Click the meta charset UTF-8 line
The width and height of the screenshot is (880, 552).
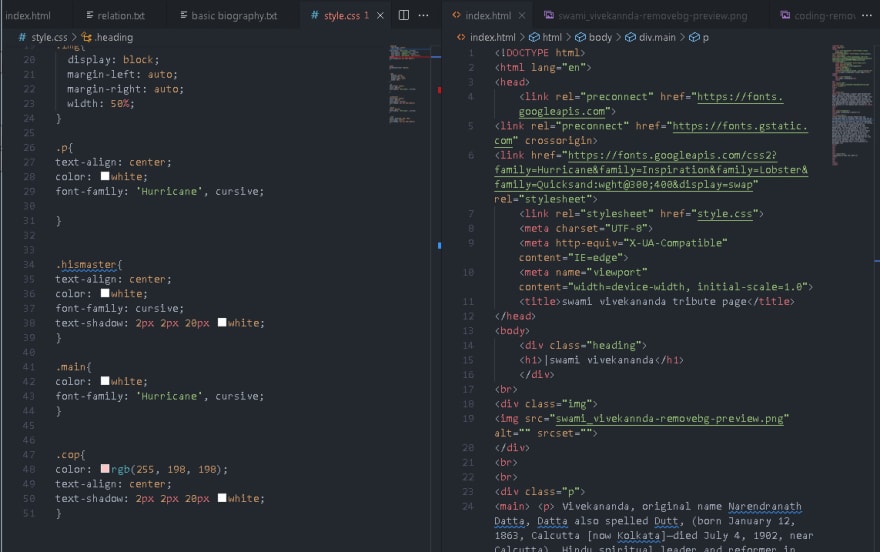click(585, 228)
